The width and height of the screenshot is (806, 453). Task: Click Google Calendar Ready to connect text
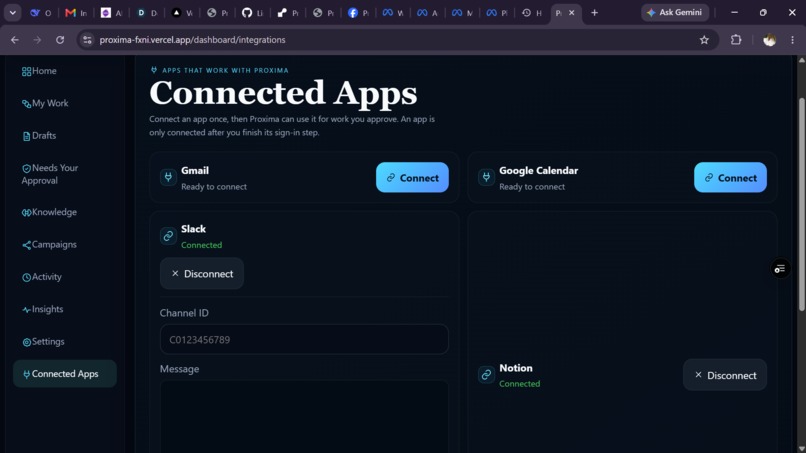tap(532, 187)
